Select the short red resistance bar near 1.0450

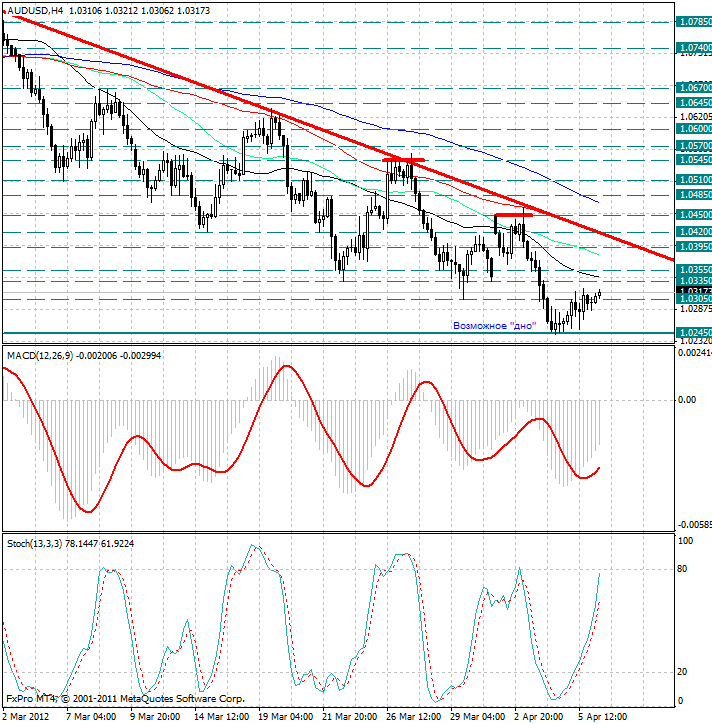pos(513,215)
